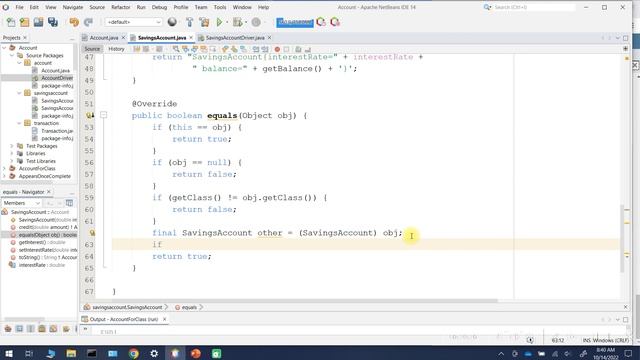Viewport: 640px width, 360px height.
Task: Select Account.java in project tree
Action: (x=56, y=71)
